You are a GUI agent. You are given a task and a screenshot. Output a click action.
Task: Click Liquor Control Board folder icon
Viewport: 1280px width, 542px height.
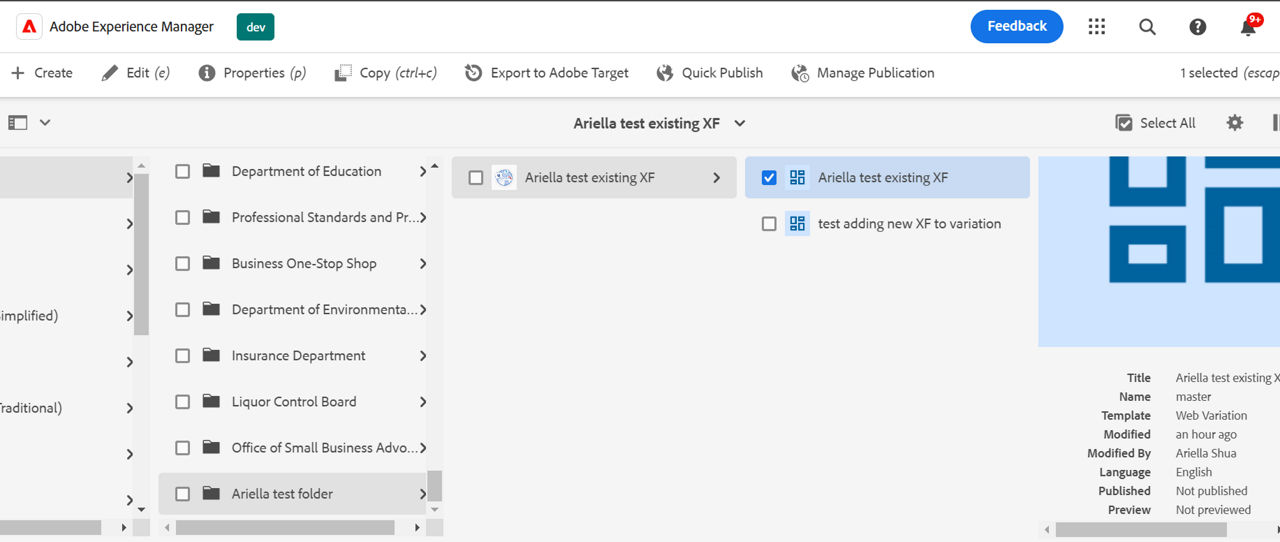pos(211,401)
